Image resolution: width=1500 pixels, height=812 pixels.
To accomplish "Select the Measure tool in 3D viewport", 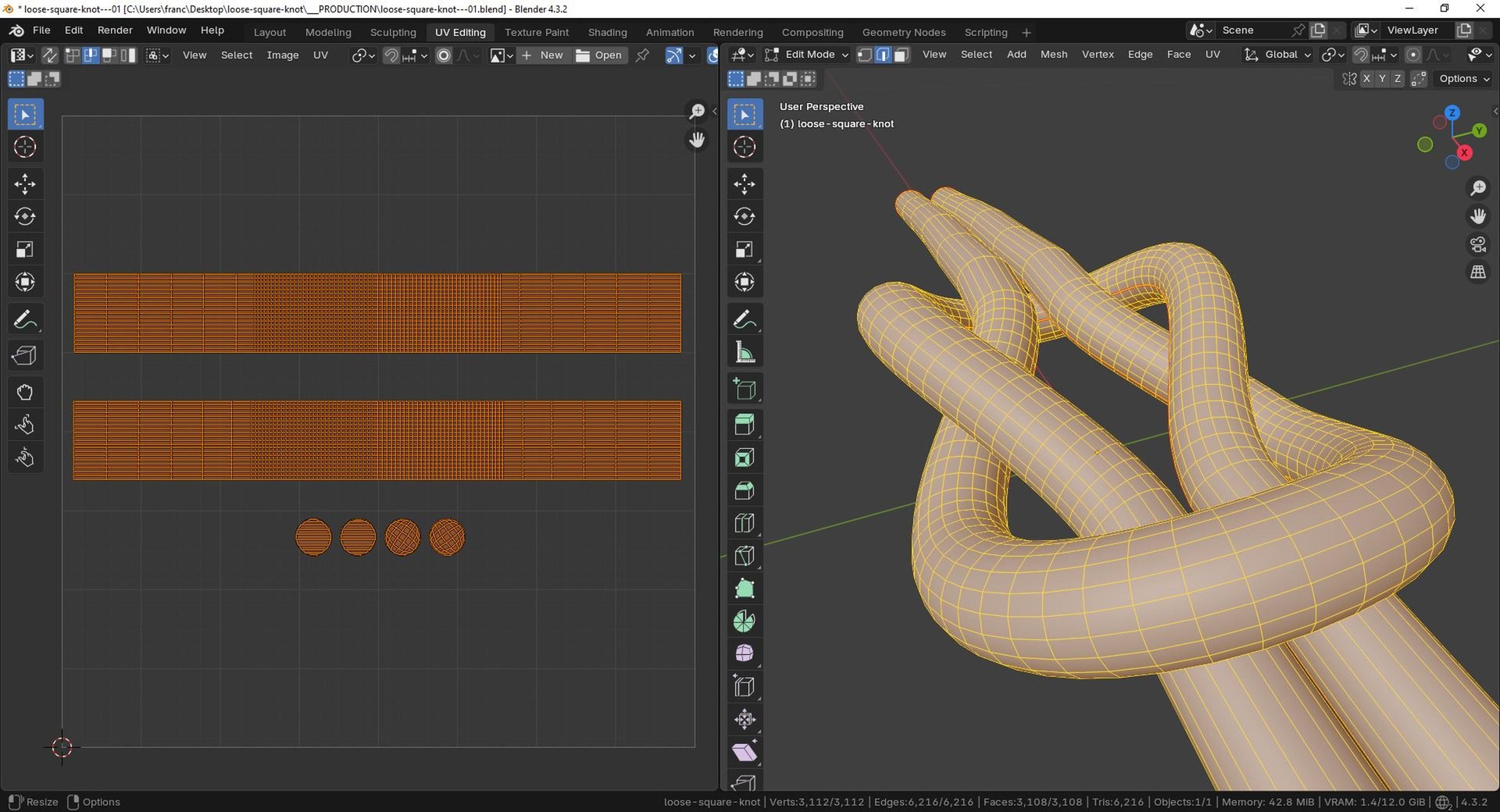I will 745,352.
